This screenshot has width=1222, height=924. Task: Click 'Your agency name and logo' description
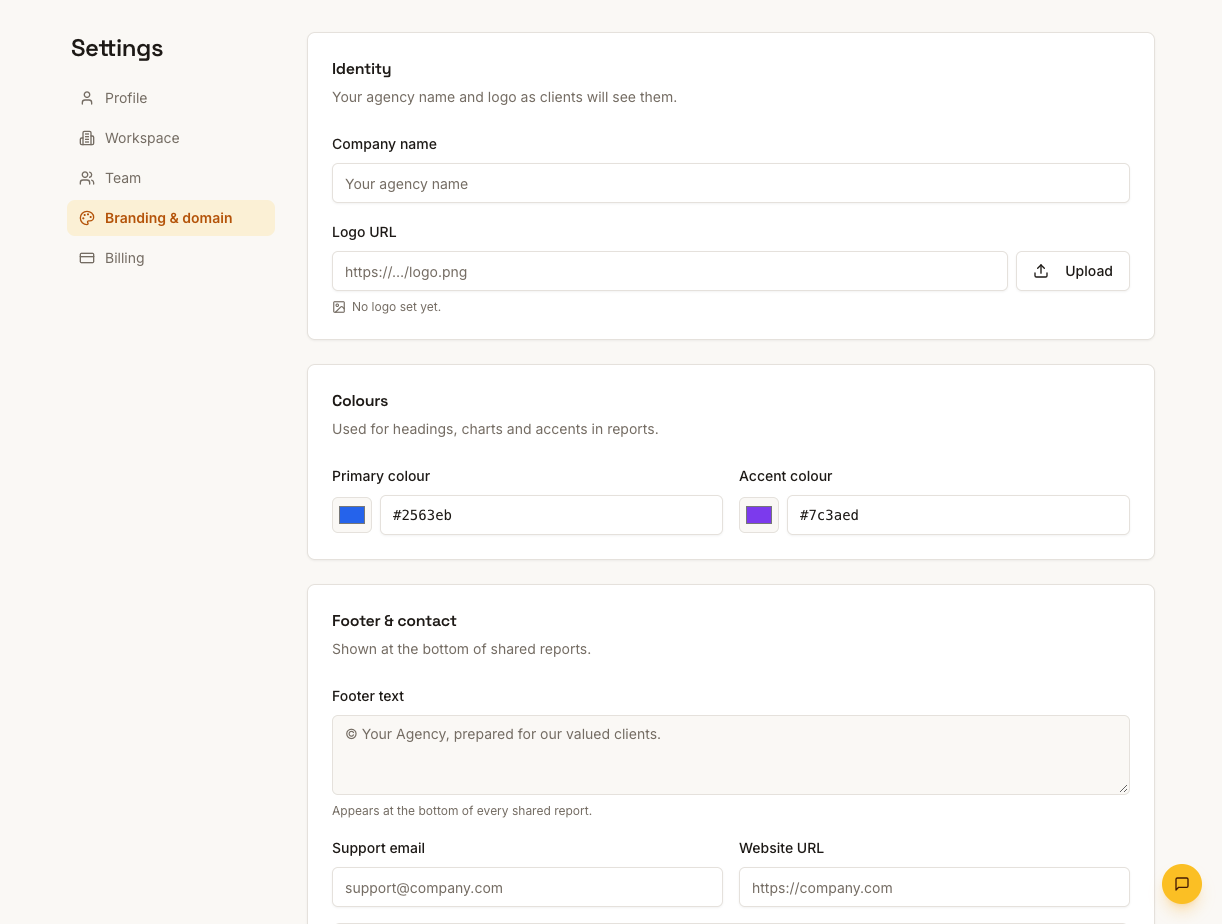click(x=504, y=97)
